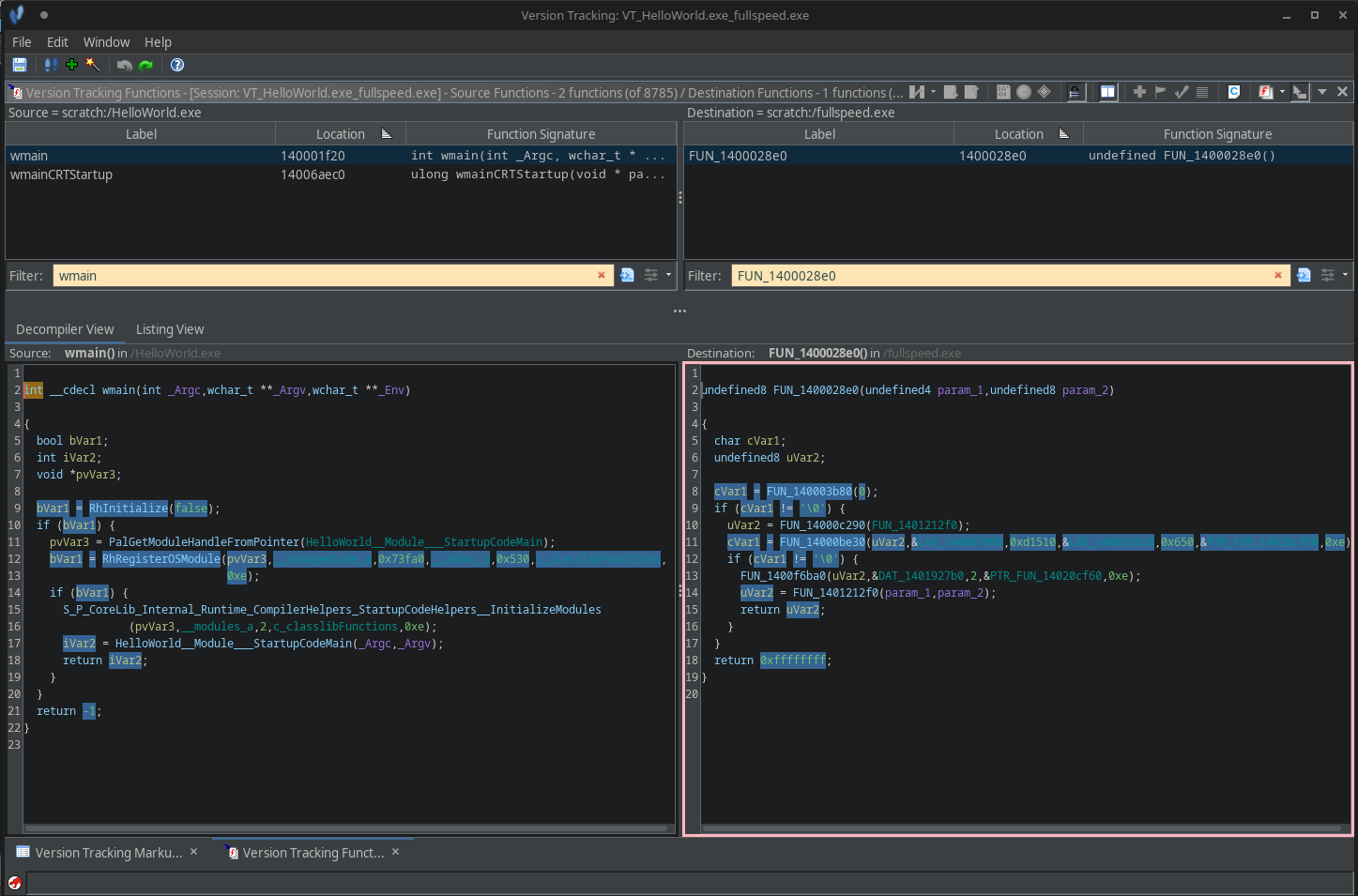Image resolution: width=1358 pixels, height=896 pixels.
Task: Click the destination decompiler horizontal scrollbar
Action: (x=1021, y=828)
